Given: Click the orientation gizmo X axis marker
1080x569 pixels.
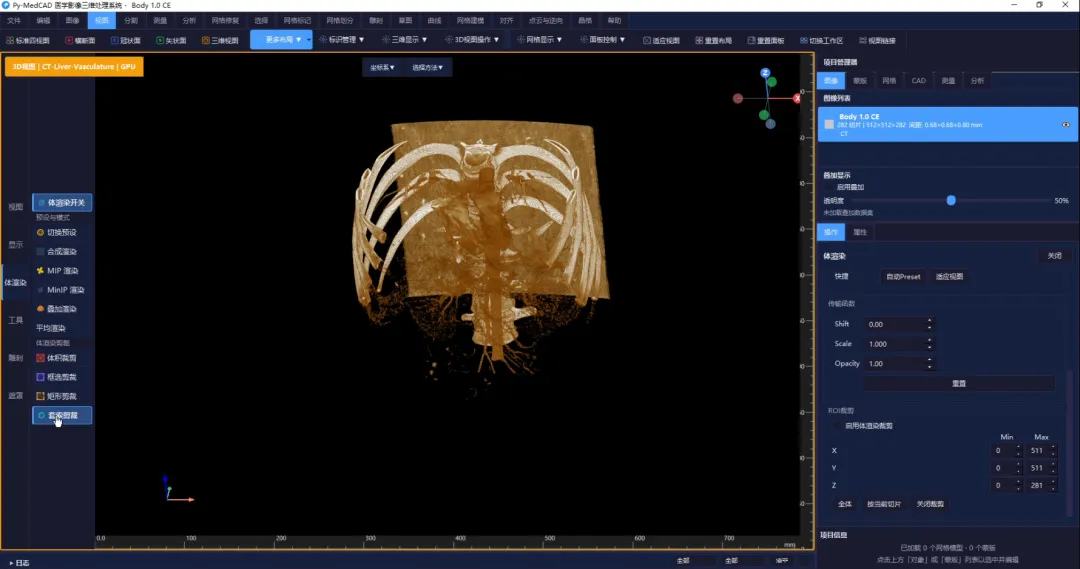Looking at the screenshot, I should click(x=797, y=99).
